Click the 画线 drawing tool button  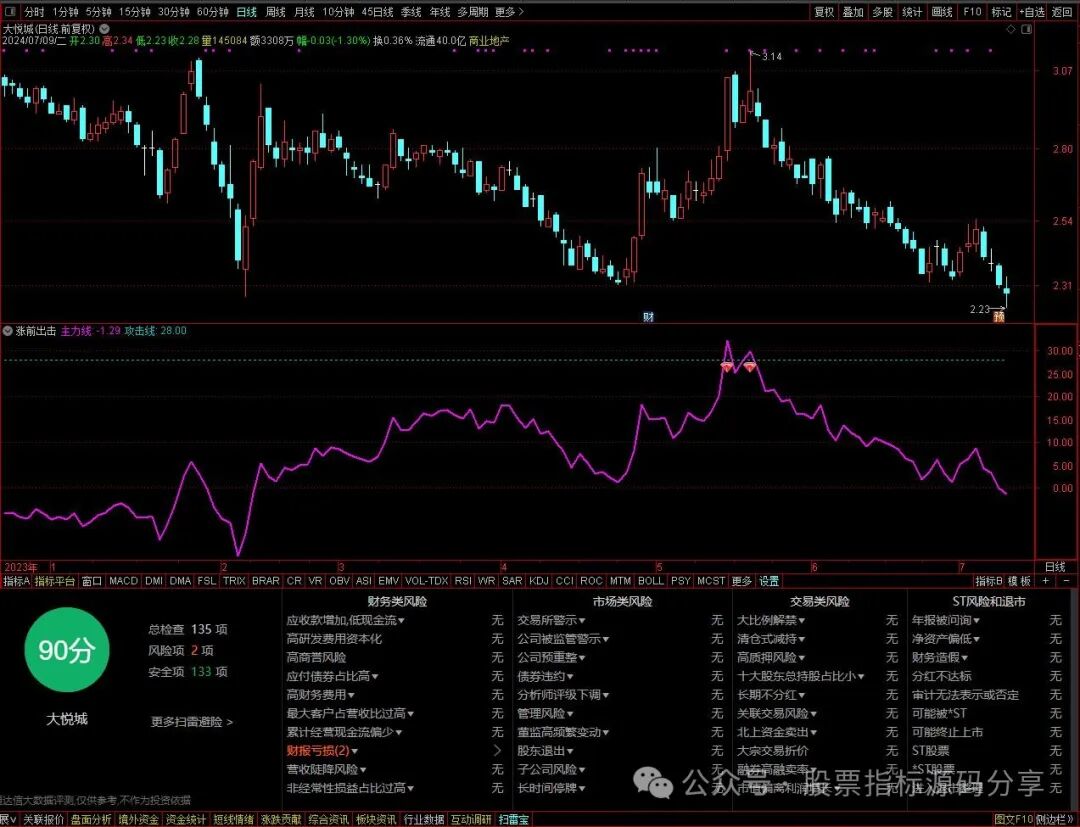click(942, 12)
